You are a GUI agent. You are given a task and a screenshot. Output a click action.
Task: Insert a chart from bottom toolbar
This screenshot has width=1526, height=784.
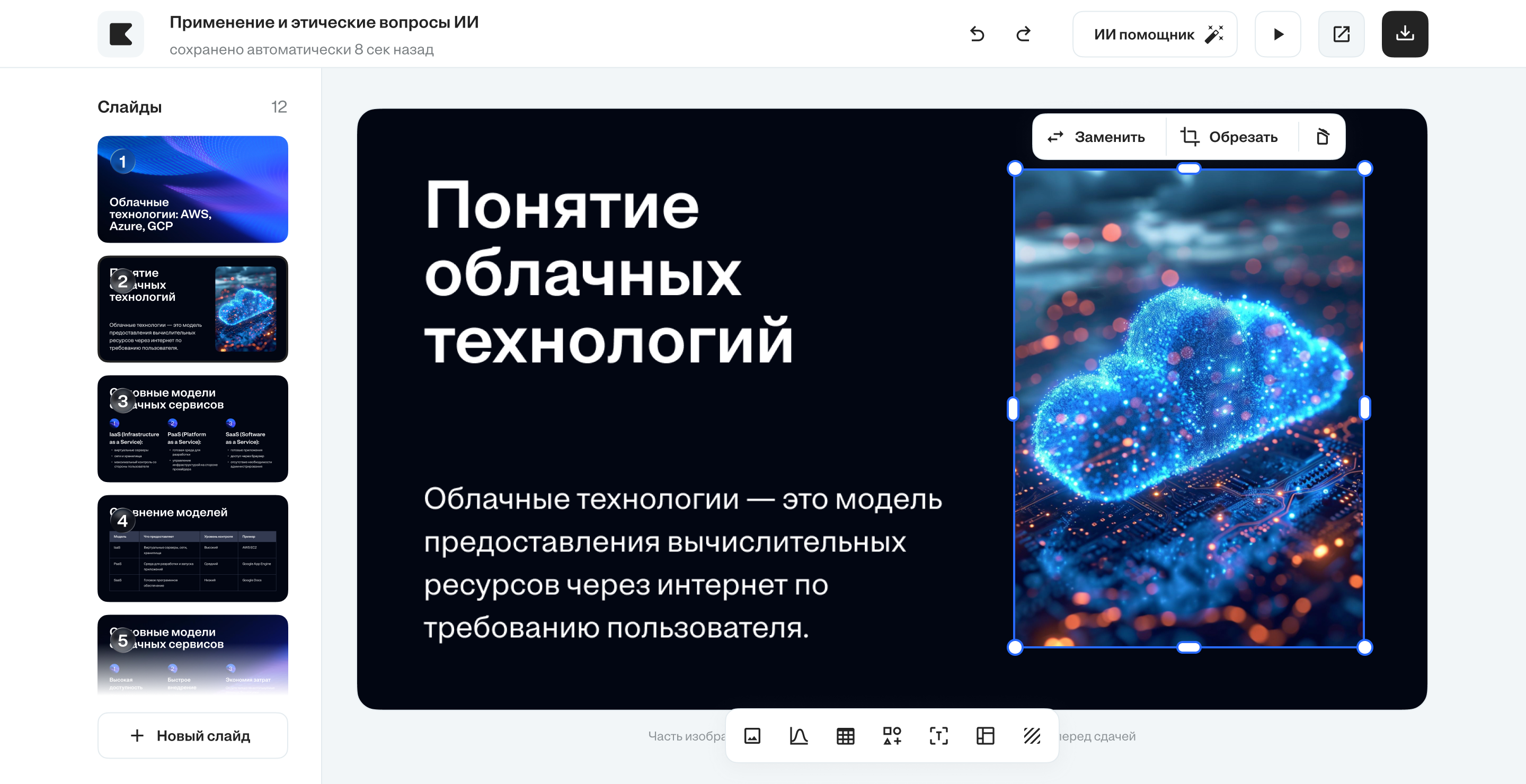(x=799, y=735)
